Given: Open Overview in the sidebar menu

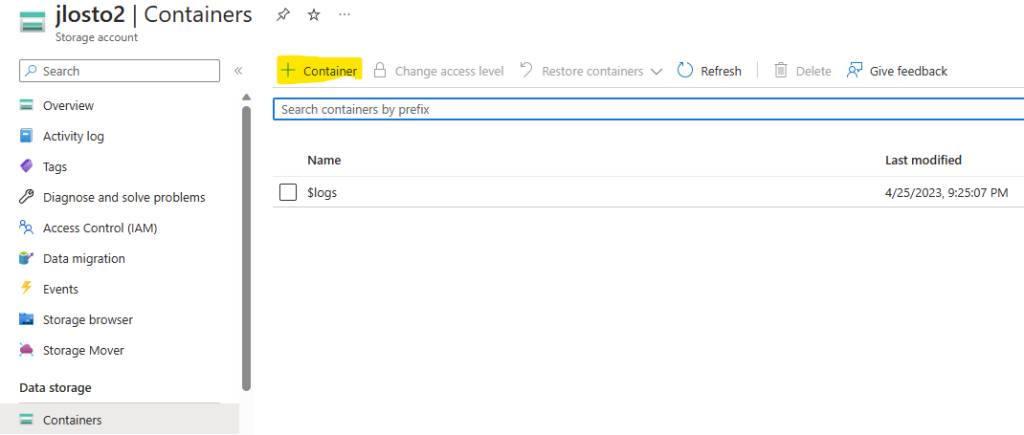Looking at the screenshot, I should click(68, 105).
